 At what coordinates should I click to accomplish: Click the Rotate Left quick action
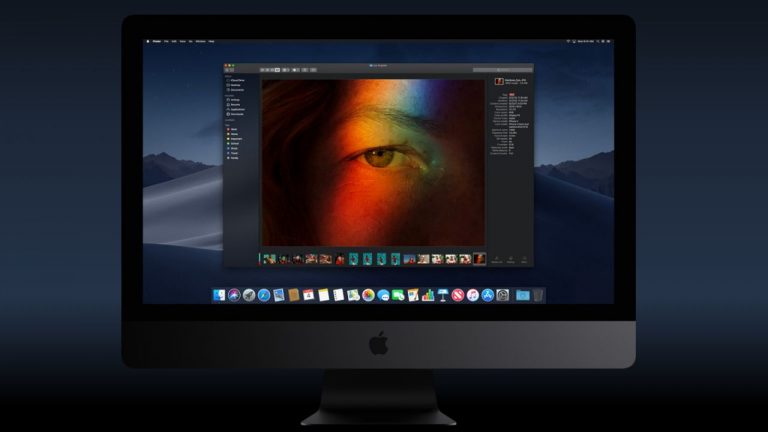pos(497,259)
